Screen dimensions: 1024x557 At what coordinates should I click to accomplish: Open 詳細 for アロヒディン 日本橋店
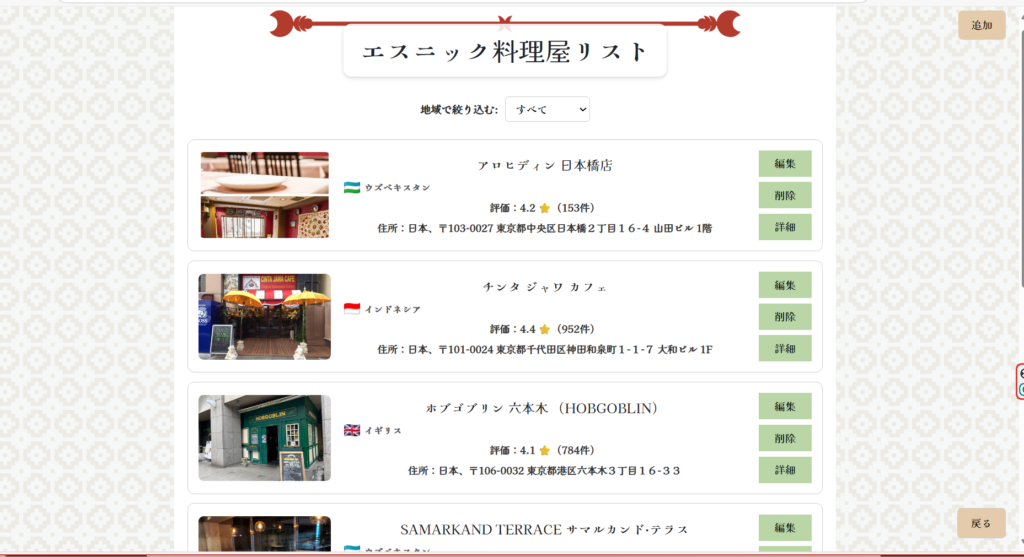[x=785, y=227]
